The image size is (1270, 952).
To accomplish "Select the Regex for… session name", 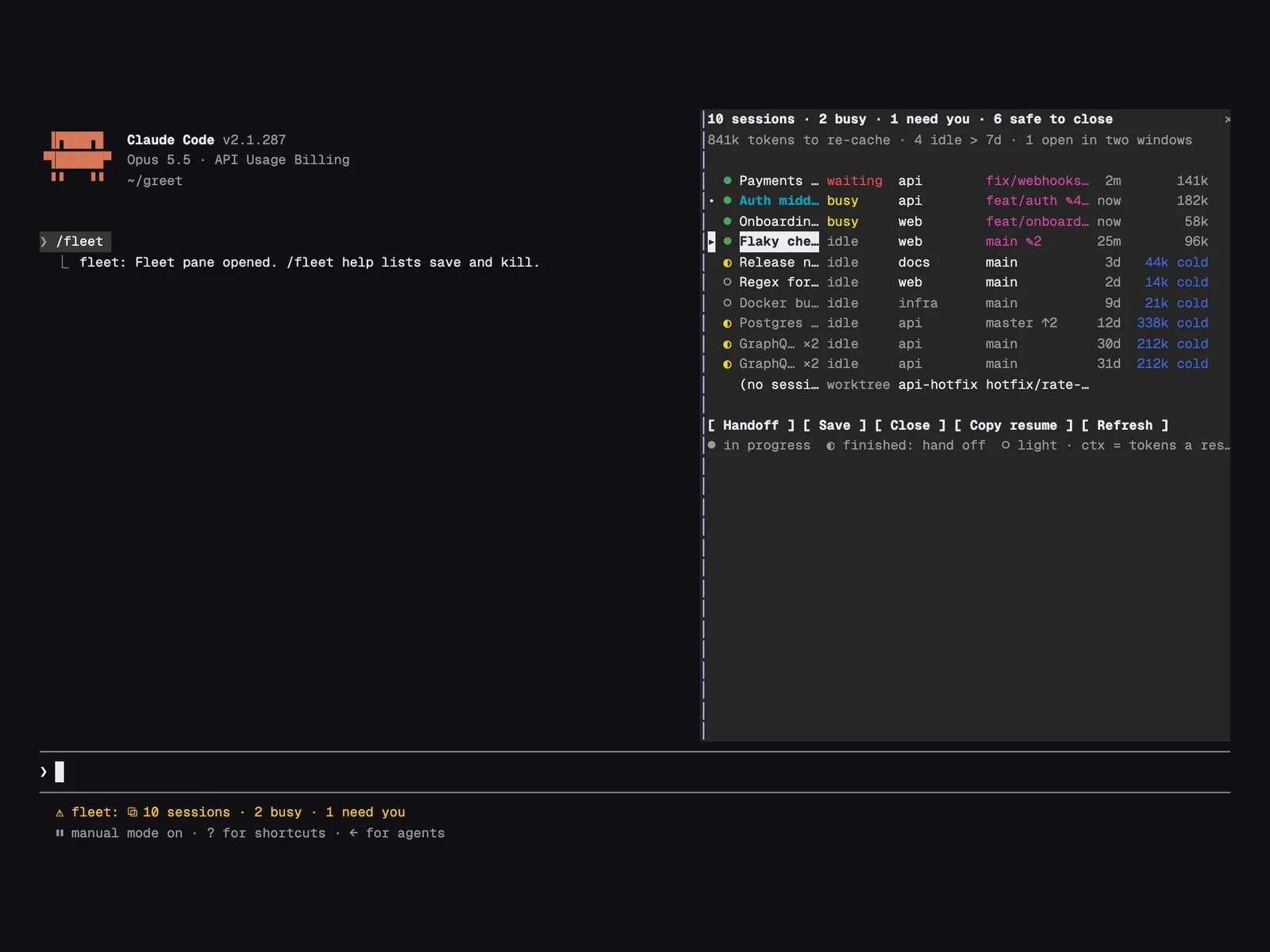I will (779, 282).
